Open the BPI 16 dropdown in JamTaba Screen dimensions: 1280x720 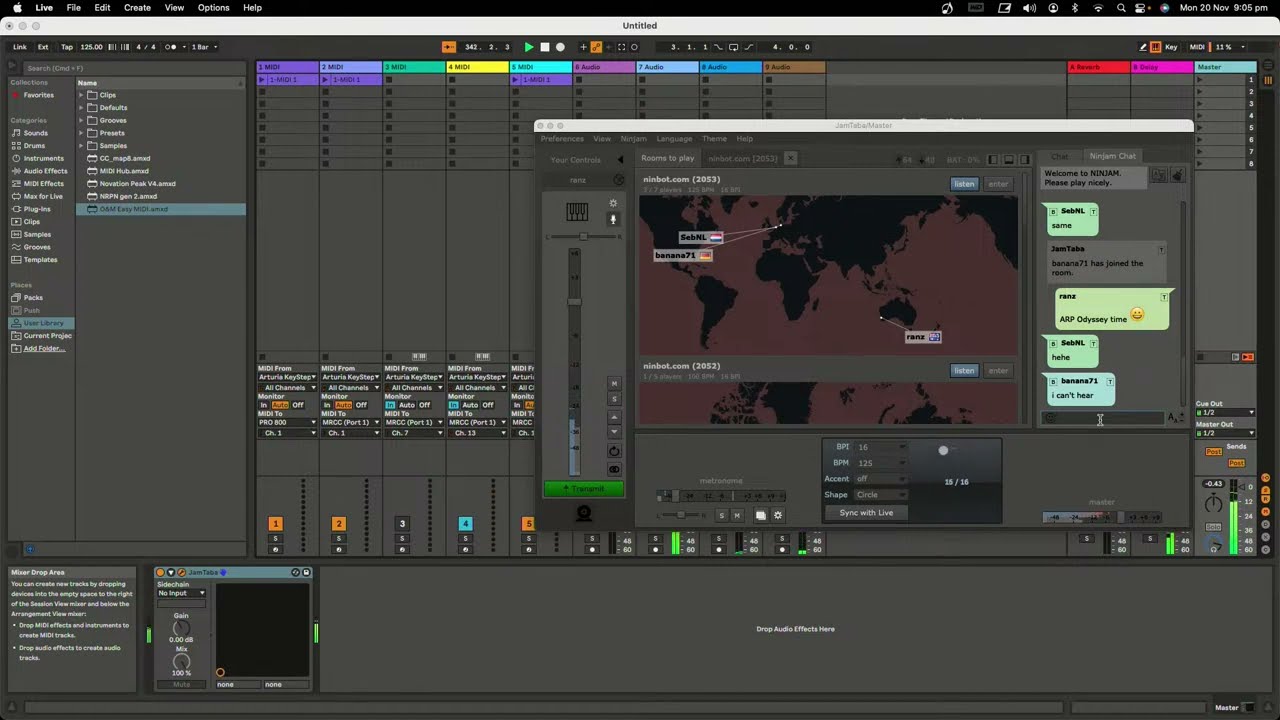point(881,447)
